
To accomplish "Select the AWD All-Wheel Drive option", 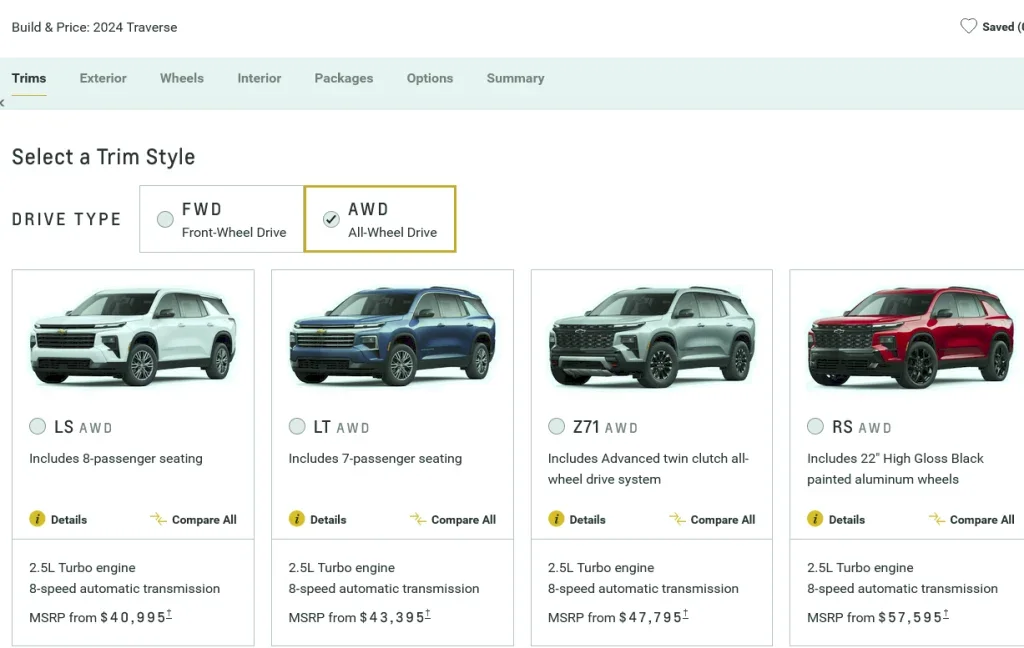I will point(380,219).
